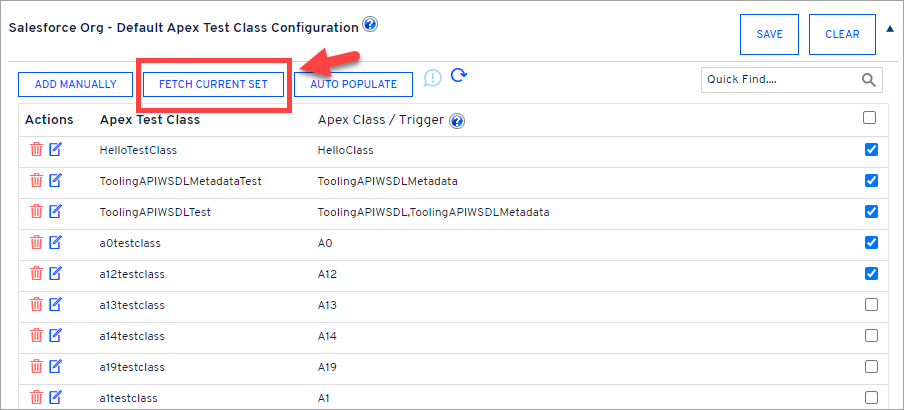Click the Fetch Current Set button
The width and height of the screenshot is (904, 410).
point(213,84)
